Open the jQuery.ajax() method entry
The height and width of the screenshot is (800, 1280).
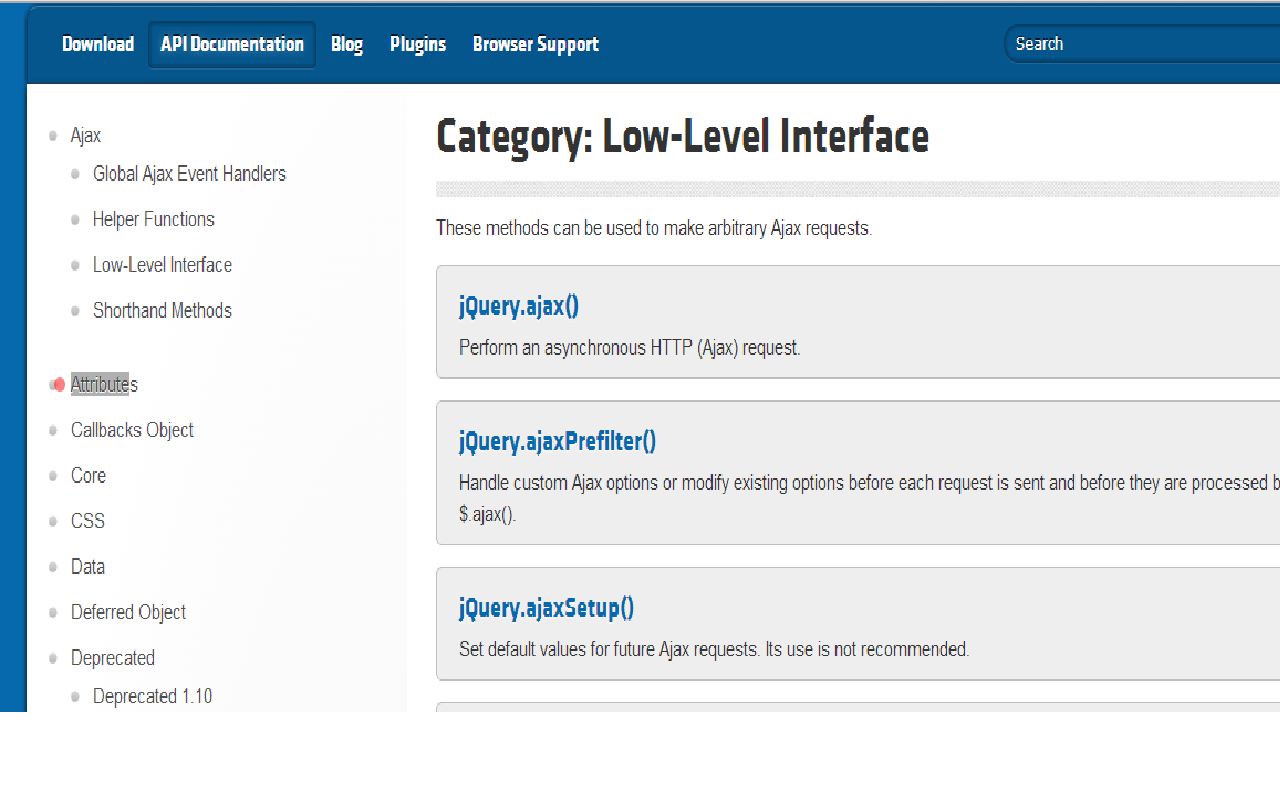point(519,307)
